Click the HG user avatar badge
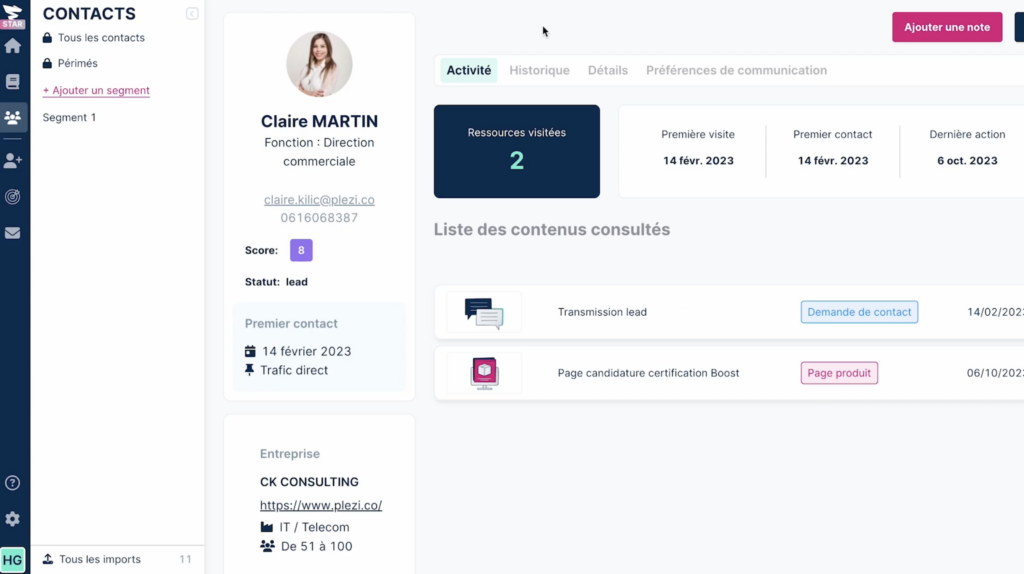Viewport: 1024px width, 574px height. coord(13,559)
